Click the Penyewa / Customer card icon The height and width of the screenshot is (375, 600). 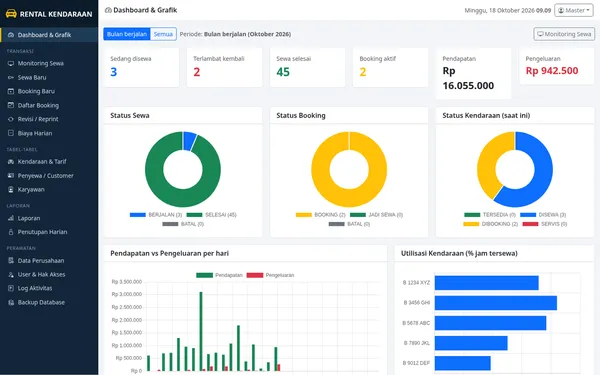(11, 176)
